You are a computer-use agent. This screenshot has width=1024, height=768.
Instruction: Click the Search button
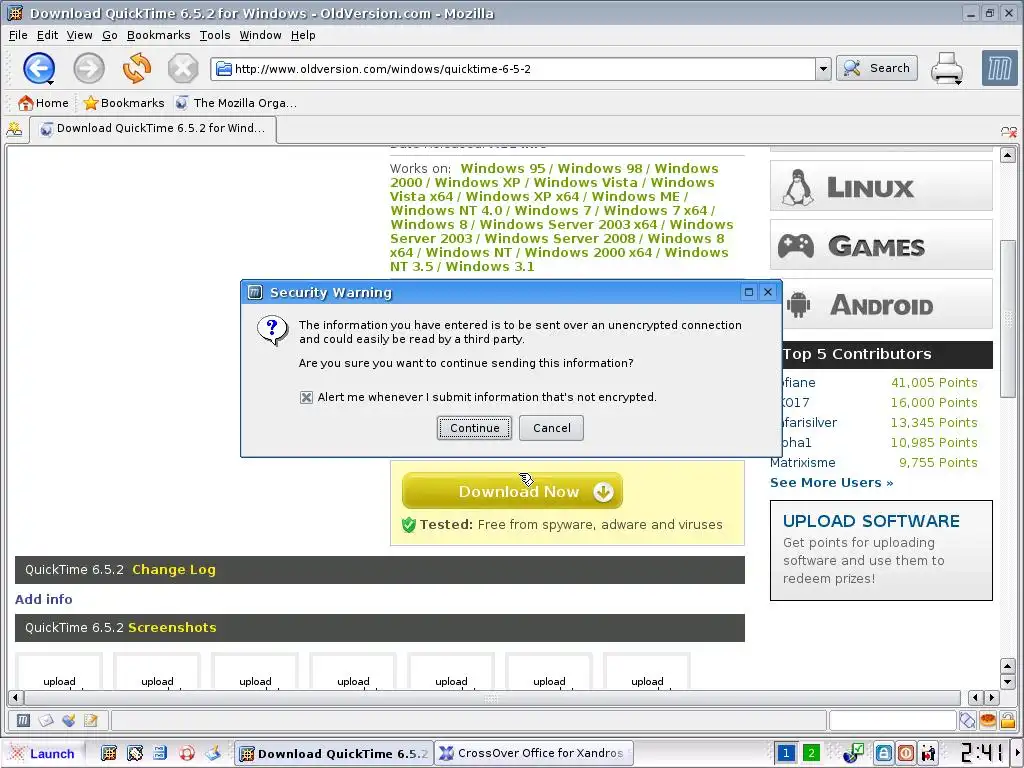click(876, 68)
